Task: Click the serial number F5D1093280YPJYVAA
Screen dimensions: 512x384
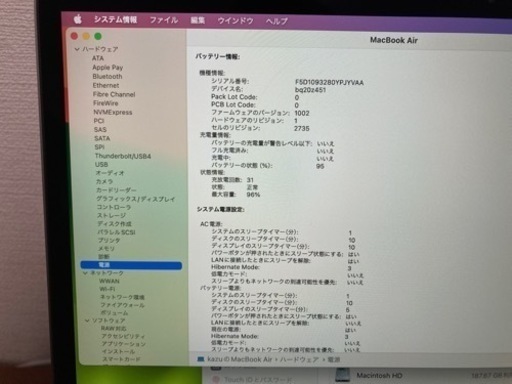Action: pyautogui.click(x=329, y=82)
